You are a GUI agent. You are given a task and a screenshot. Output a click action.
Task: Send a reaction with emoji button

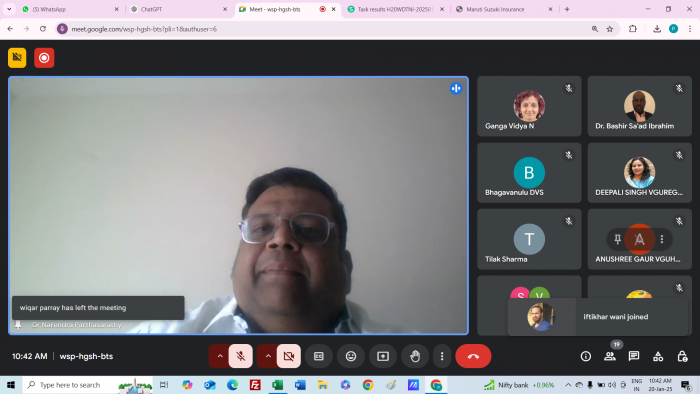351,356
